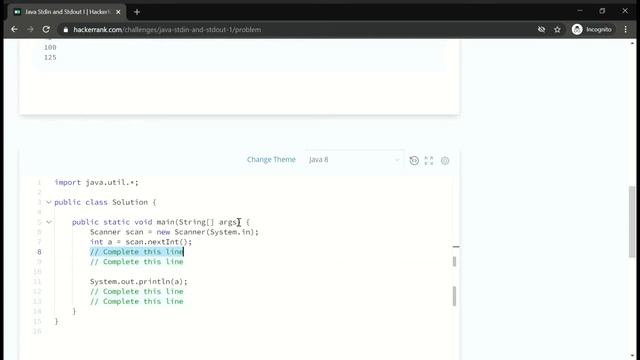Collapse the public class Solution fold arrow

49,202
